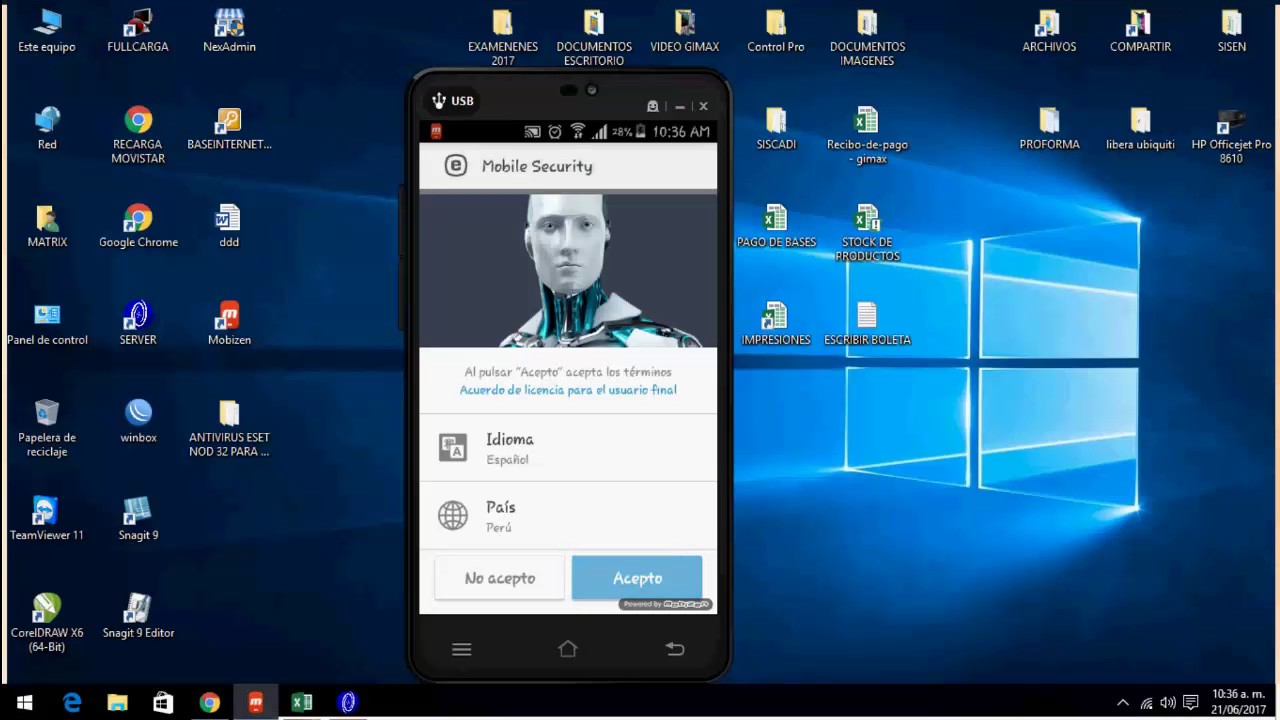This screenshot has width=1280, height=720.
Task: Open the MATRIX desktop icon
Action: click(47, 227)
